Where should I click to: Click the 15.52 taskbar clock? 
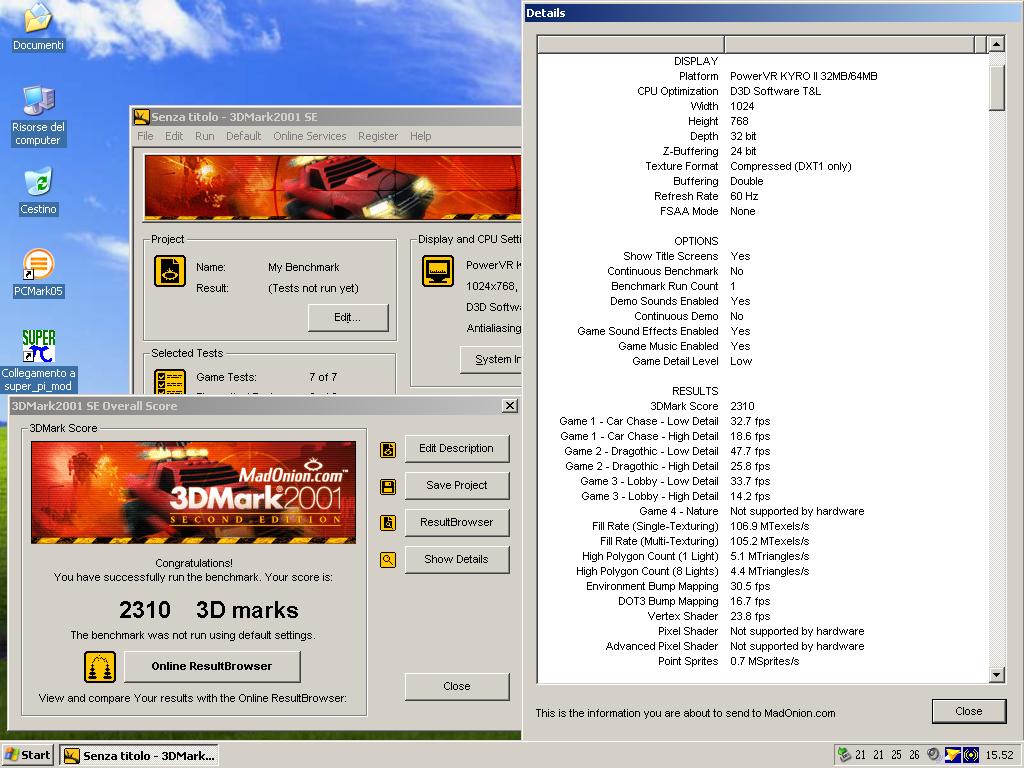tap(999, 756)
